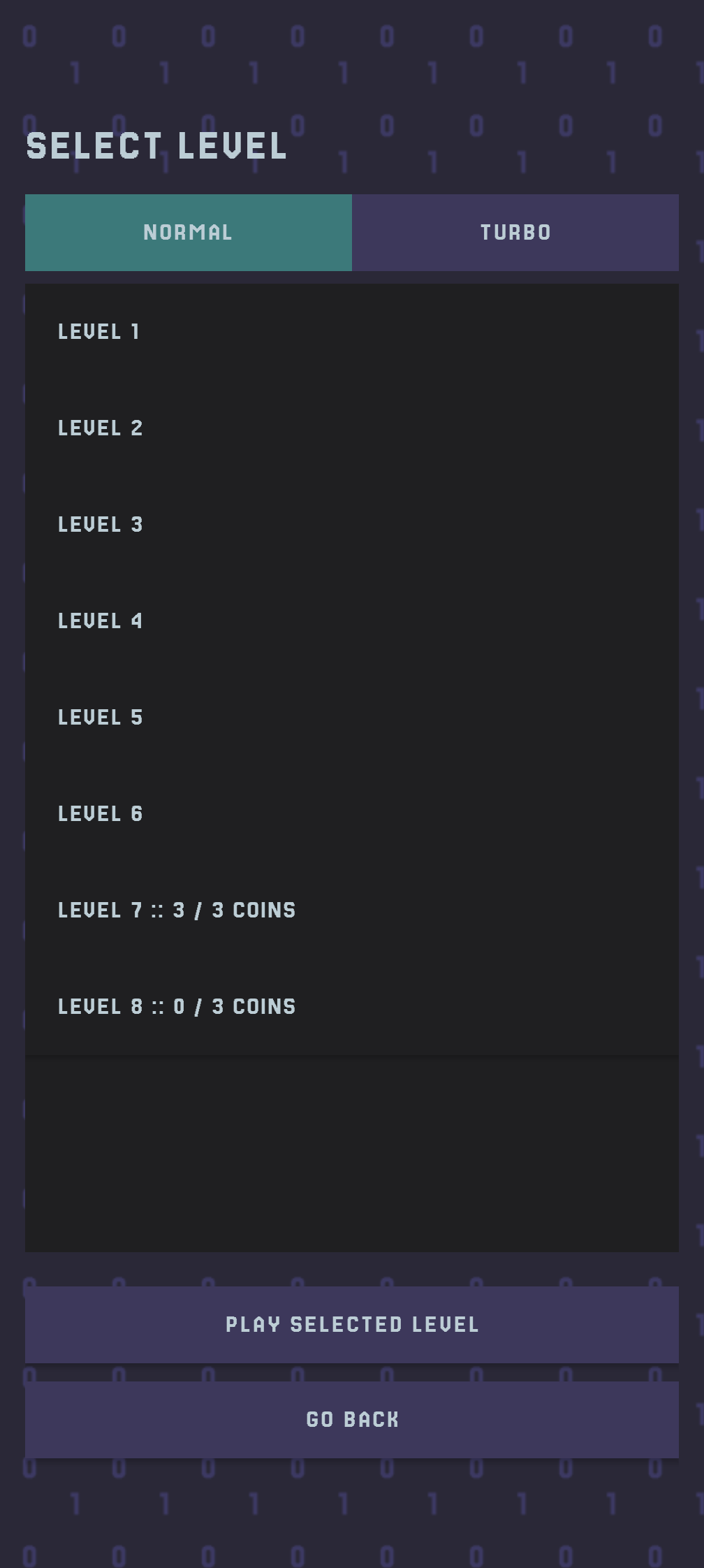Screen dimensions: 704x1568
Task: Switch to the Turbo mode tab
Action: (515, 233)
